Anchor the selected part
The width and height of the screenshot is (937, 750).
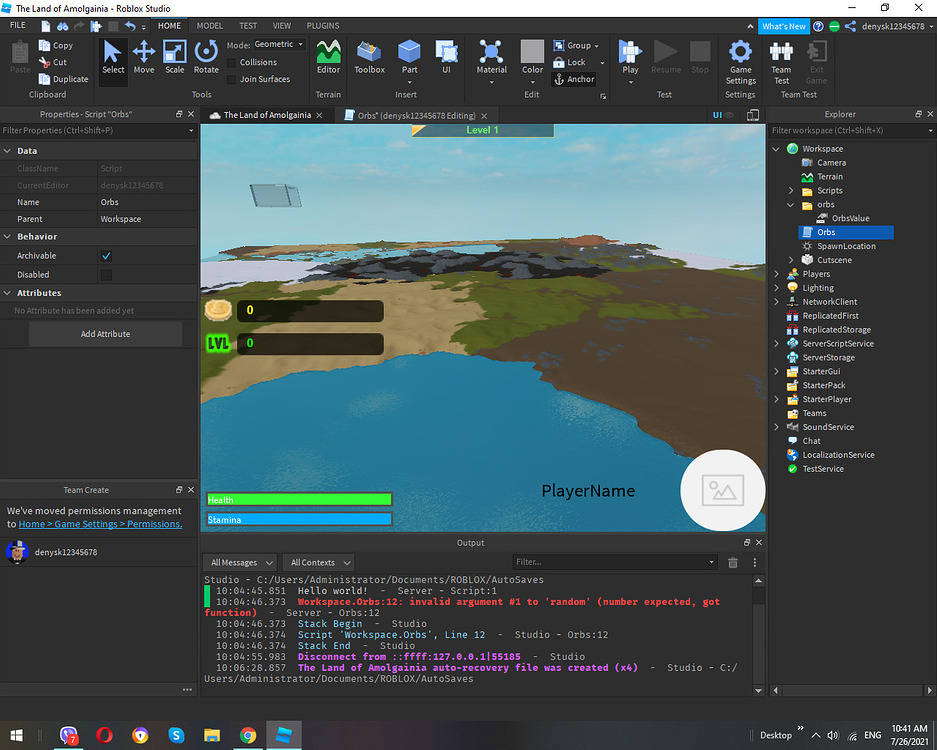pyautogui.click(x=574, y=79)
